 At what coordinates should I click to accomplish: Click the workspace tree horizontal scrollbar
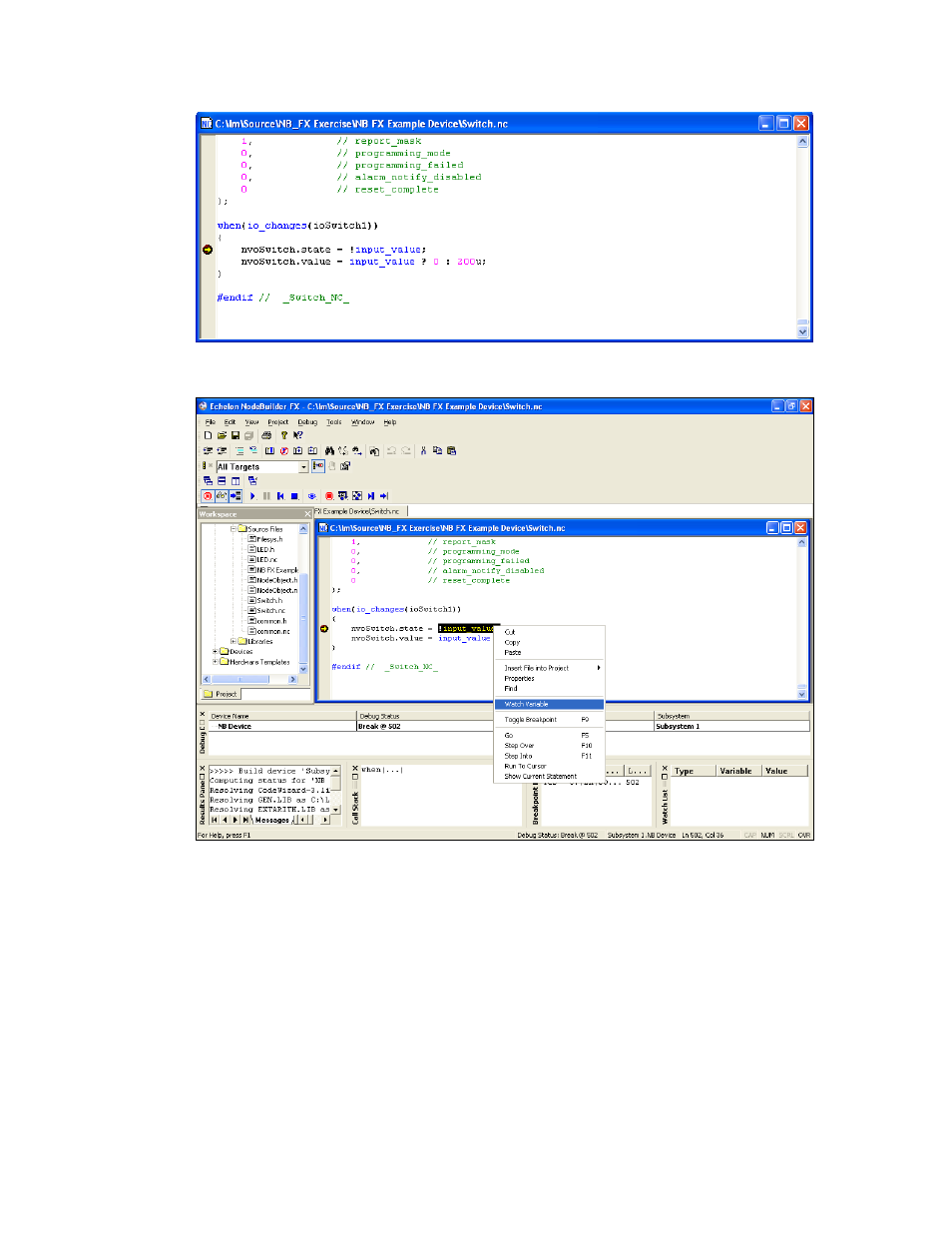click(x=251, y=679)
